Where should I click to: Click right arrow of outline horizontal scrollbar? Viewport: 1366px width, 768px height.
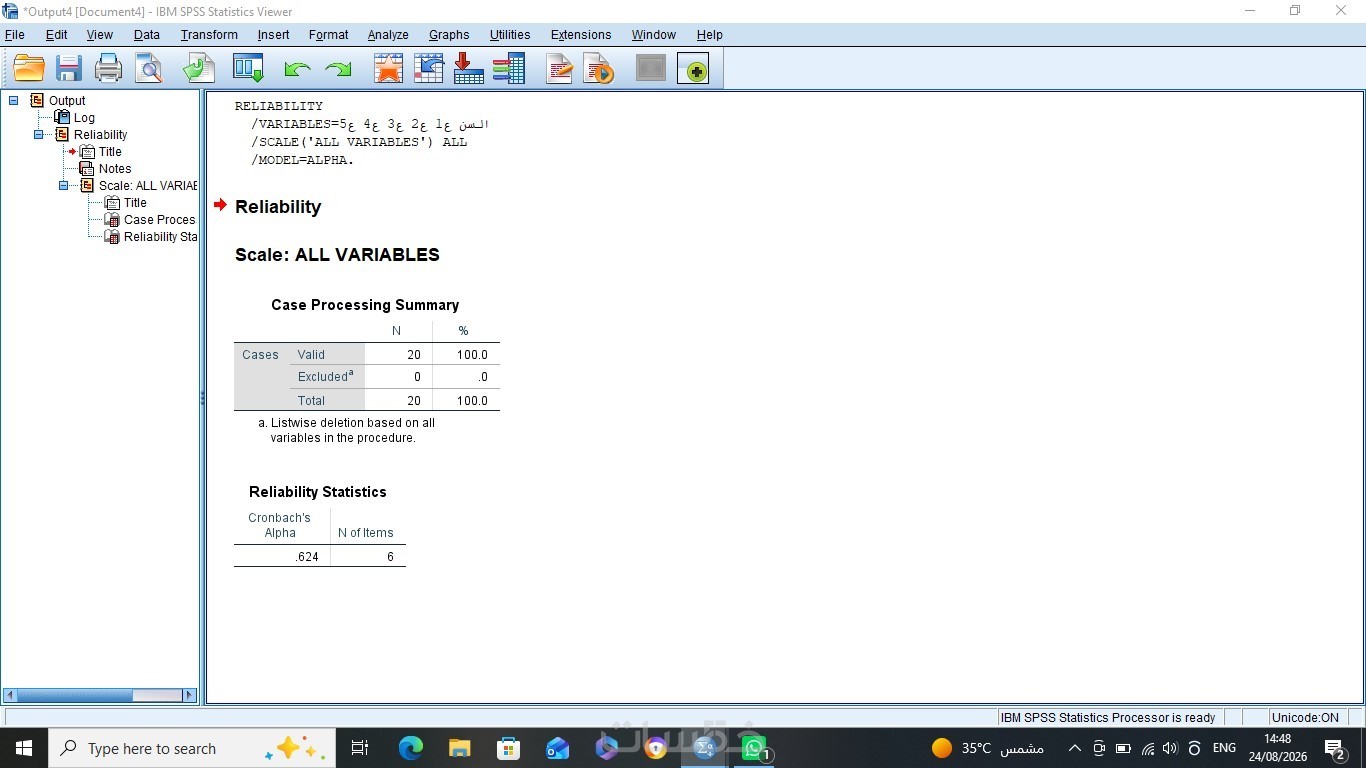click(x=190, y=695)
